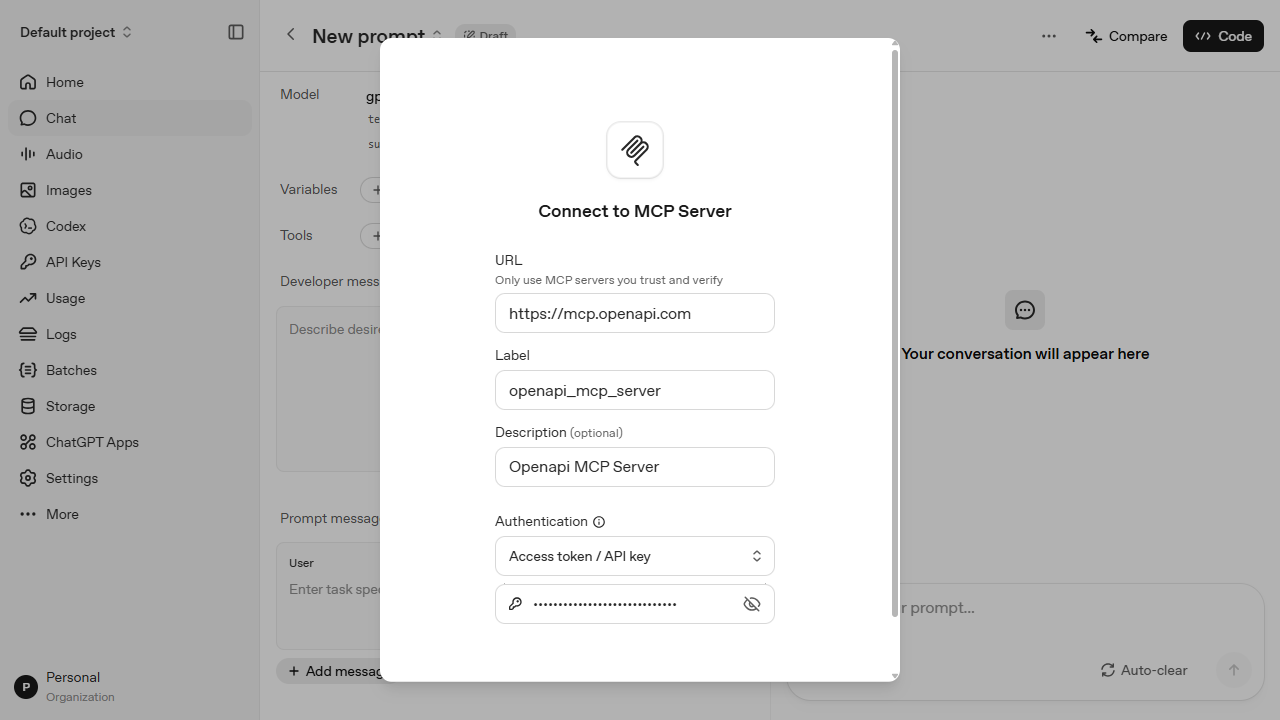Click the Description input field
Screen dimensions: 1280x720
635,467
